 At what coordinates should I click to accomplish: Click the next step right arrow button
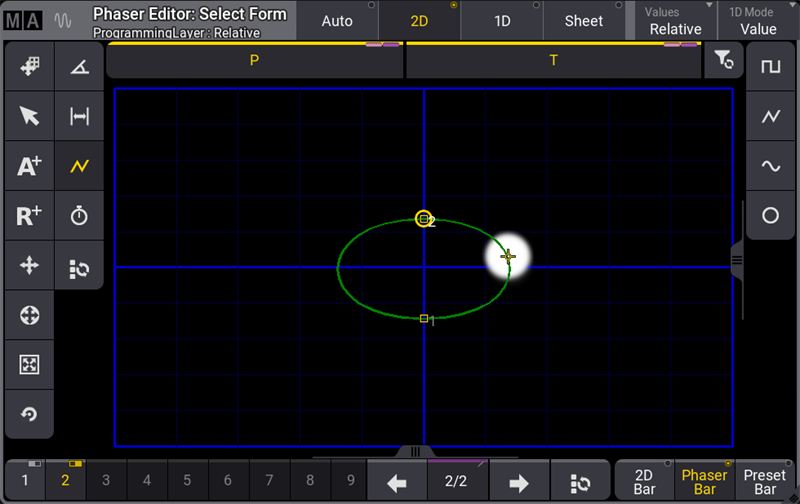(x=518, y=482)
